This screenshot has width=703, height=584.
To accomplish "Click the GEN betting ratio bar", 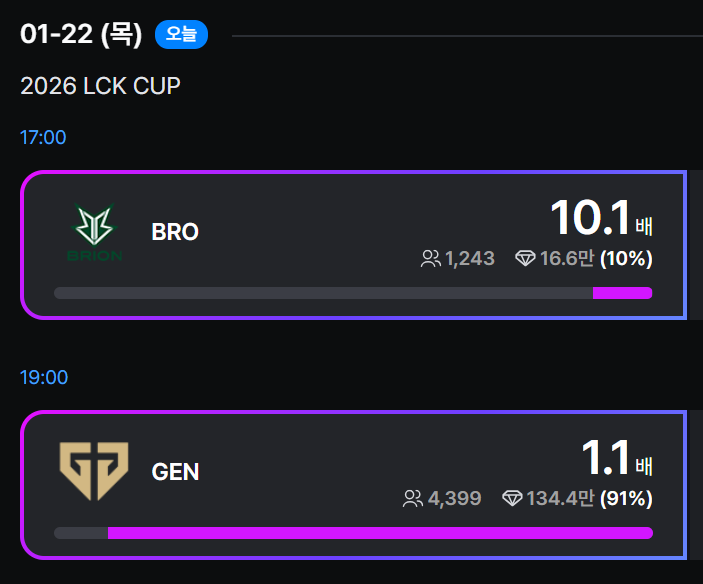I will coord(353,533).
